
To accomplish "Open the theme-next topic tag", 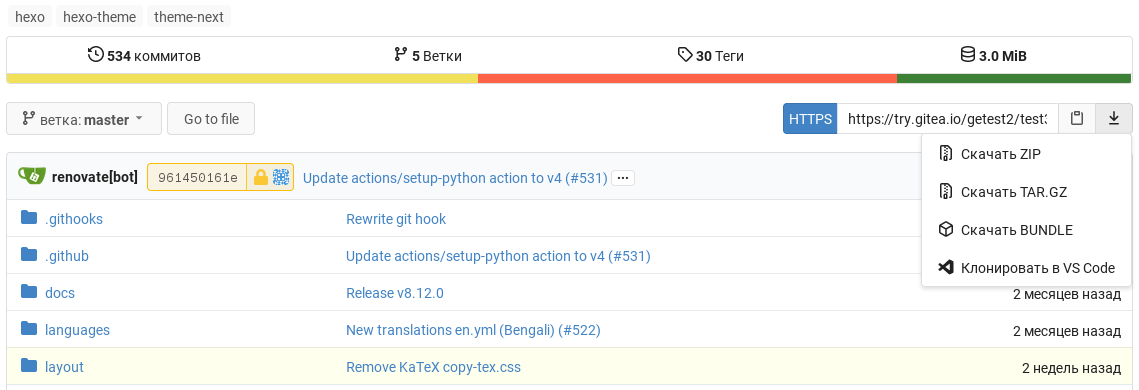I will click(189, 17).
